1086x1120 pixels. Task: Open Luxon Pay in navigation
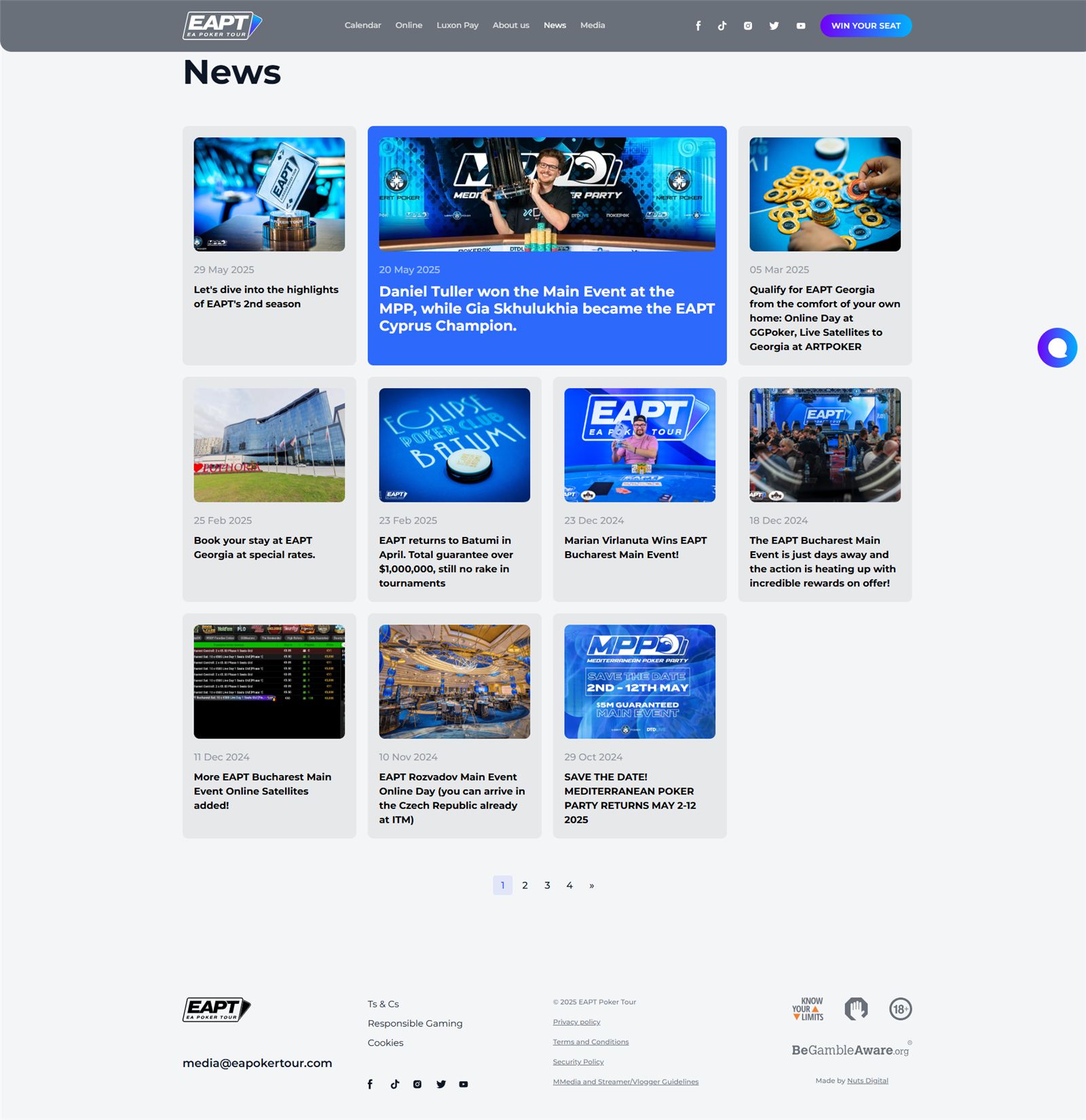coord(457,25)
